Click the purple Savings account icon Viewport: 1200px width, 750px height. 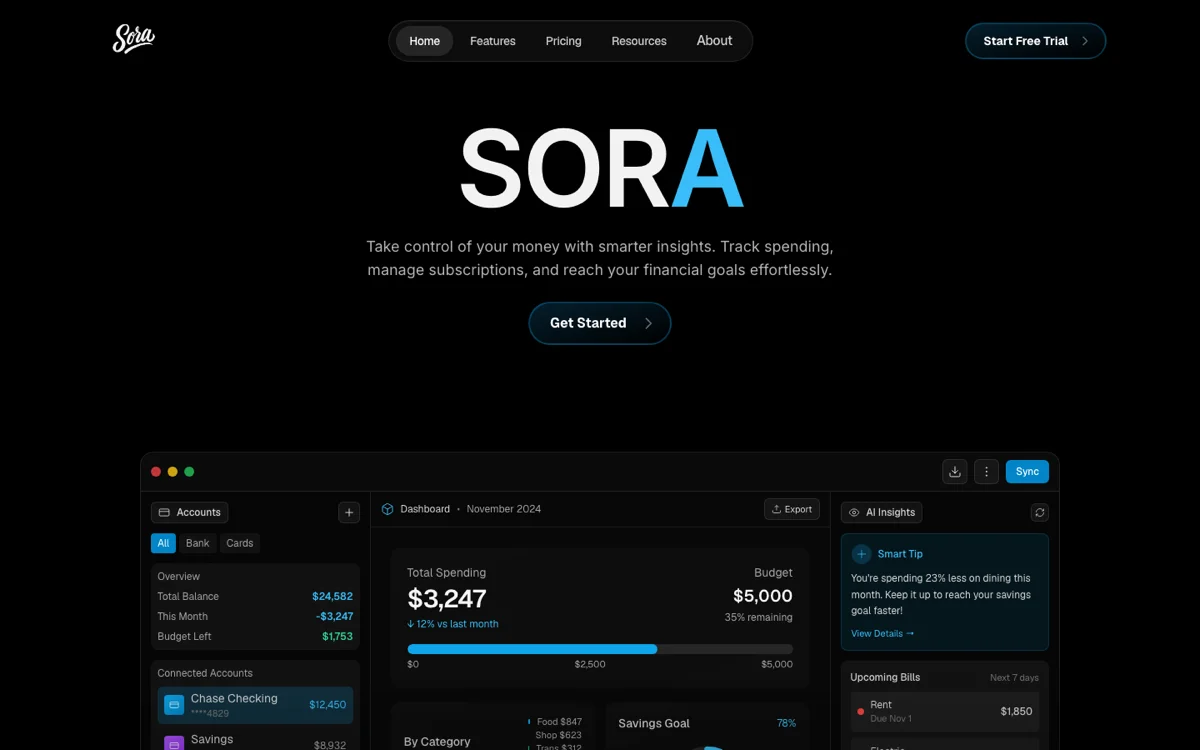tap(174, 743)
